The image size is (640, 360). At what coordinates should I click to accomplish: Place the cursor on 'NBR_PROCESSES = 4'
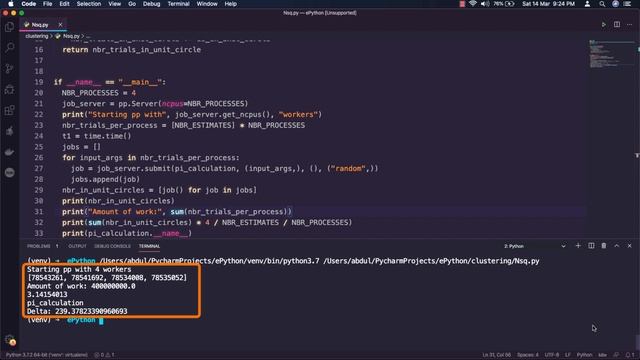(99, 93)
